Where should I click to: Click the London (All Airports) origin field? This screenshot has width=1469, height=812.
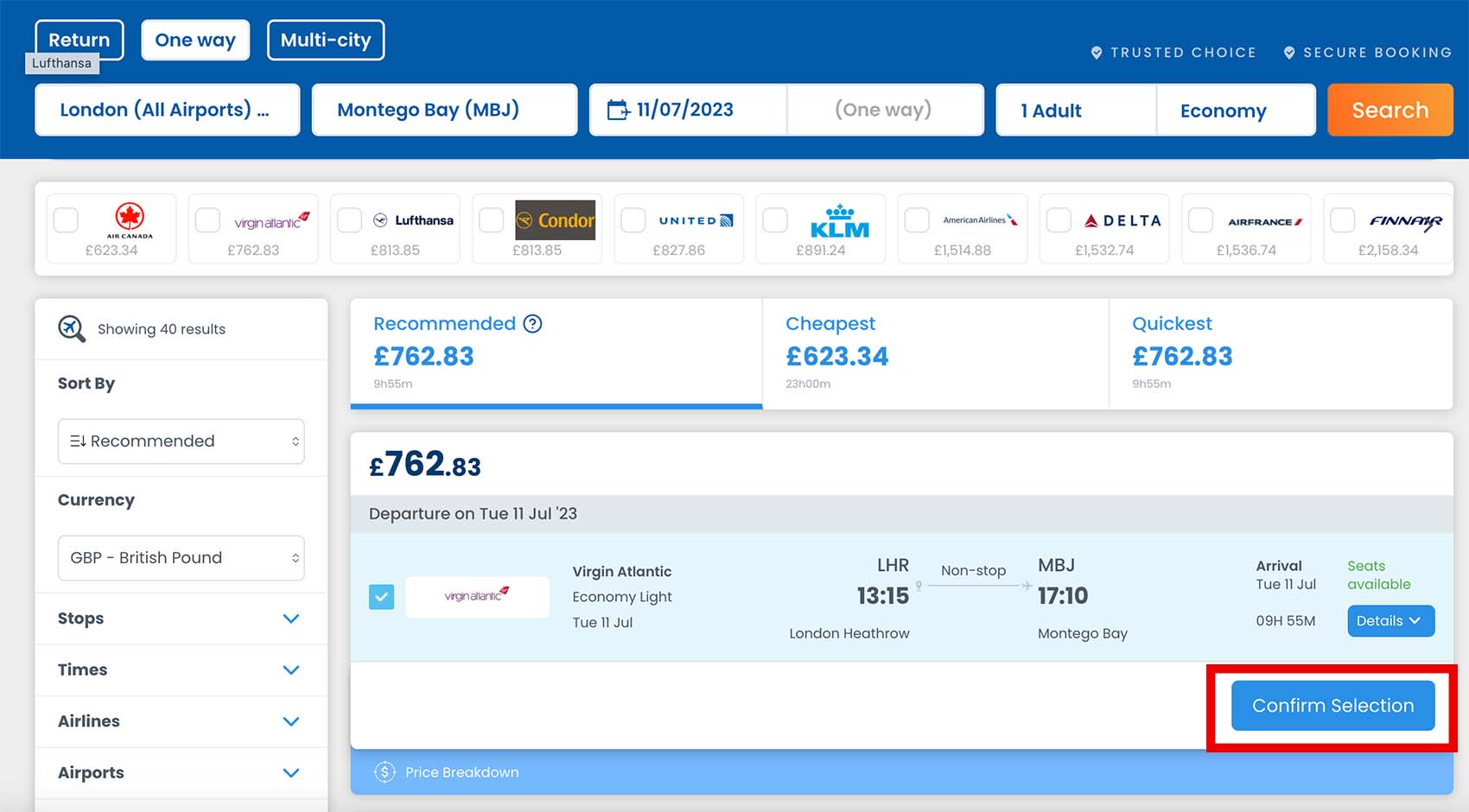168,110
